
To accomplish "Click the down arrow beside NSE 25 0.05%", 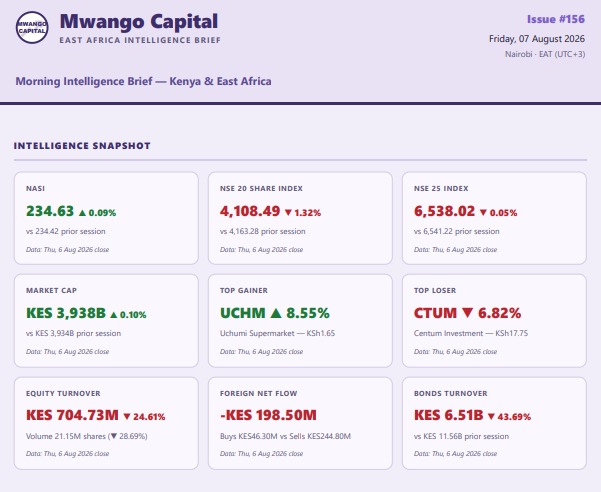I will click(483, 213).
